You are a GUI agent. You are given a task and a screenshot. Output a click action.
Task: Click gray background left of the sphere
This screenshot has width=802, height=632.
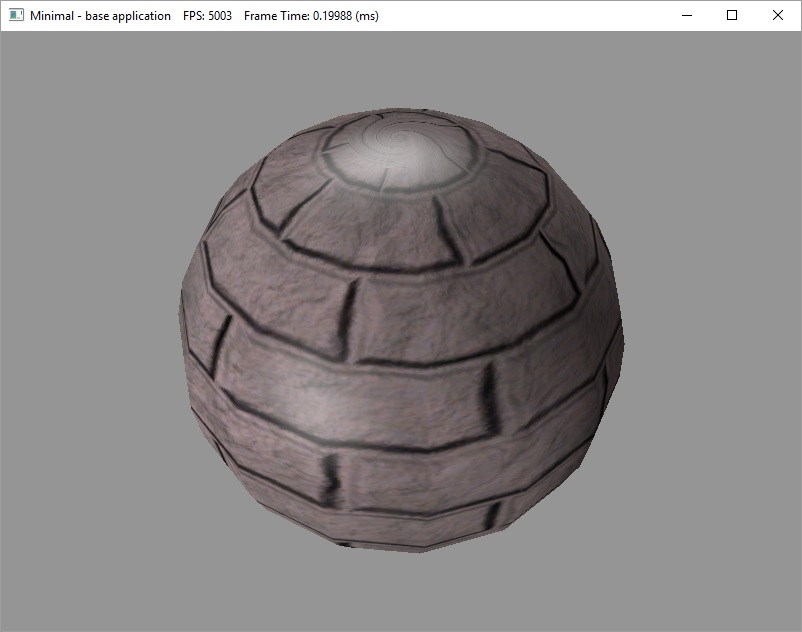click(x=90, y=330)
